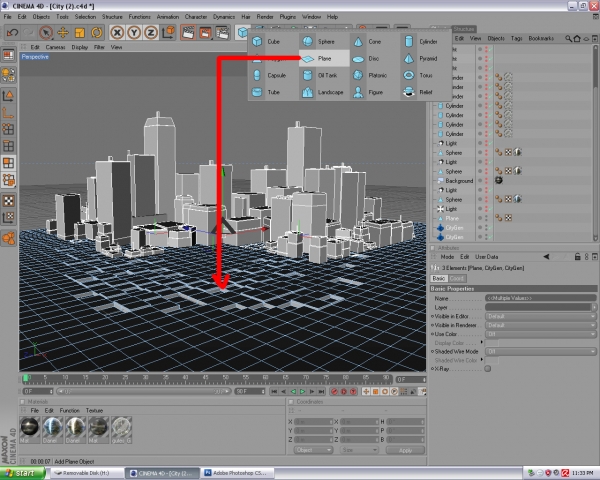Choose Plane from primitives palette

click(x=324, y=59)
